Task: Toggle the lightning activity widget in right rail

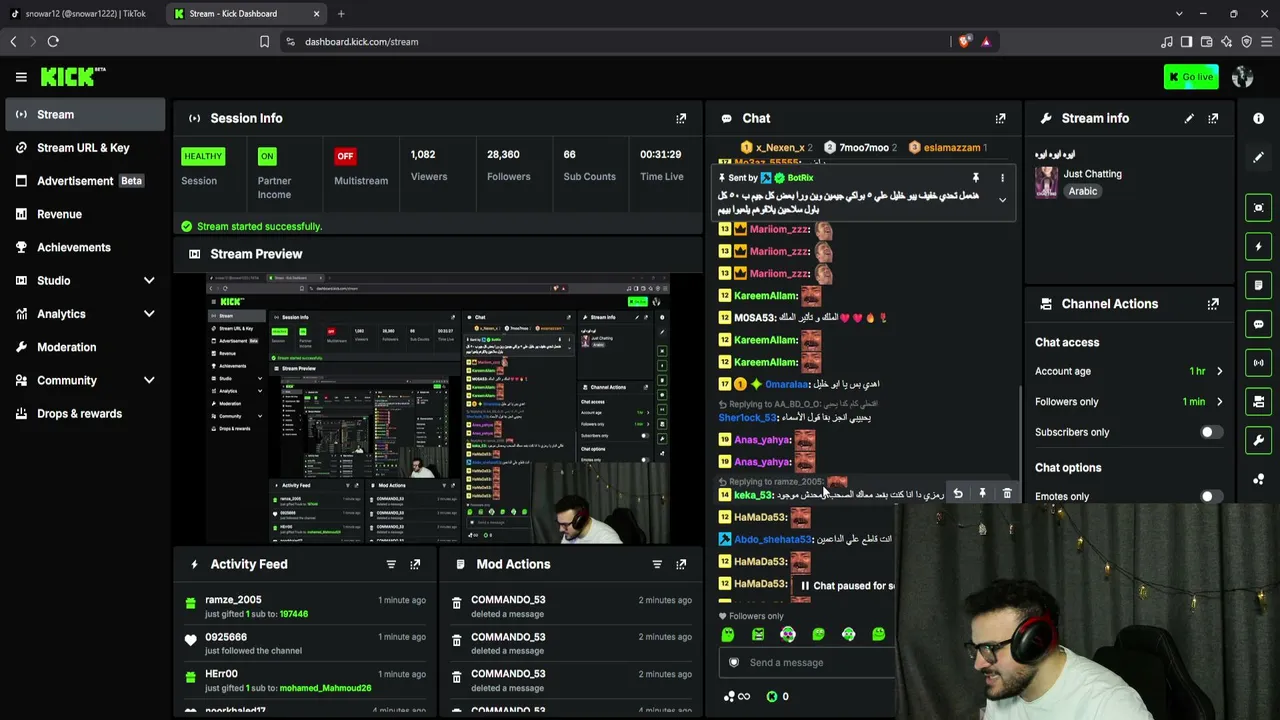Action: coord(1258,246)
